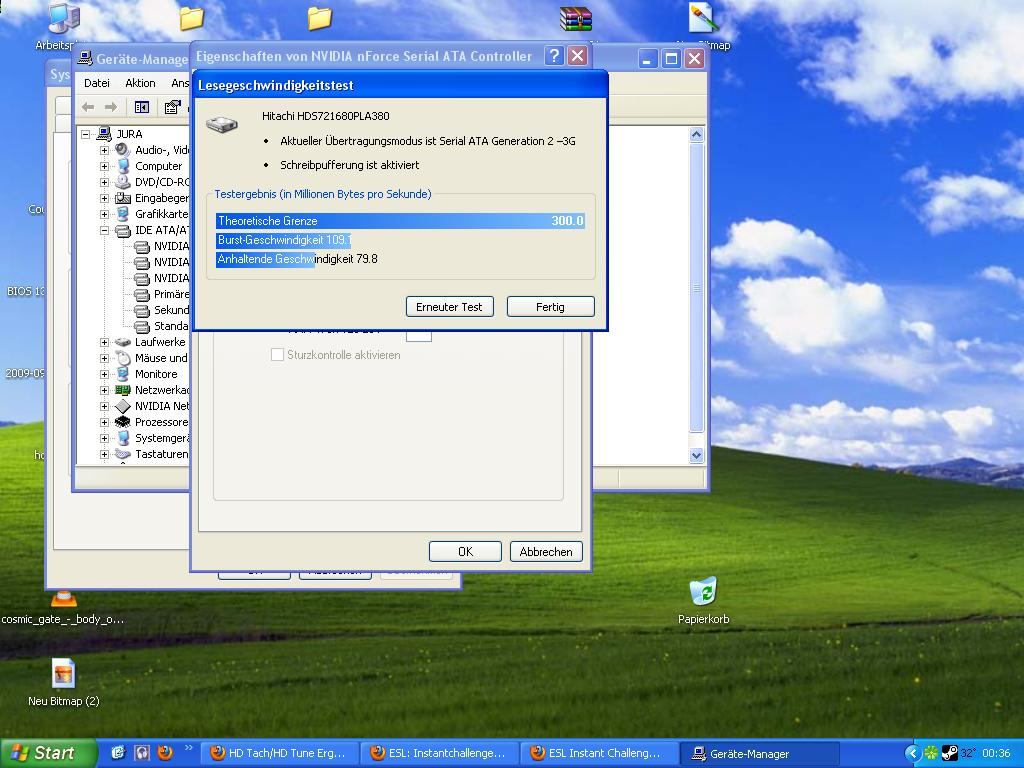Click the Steam icon in system tray
1024x768 pixels.
click(950, 754)
